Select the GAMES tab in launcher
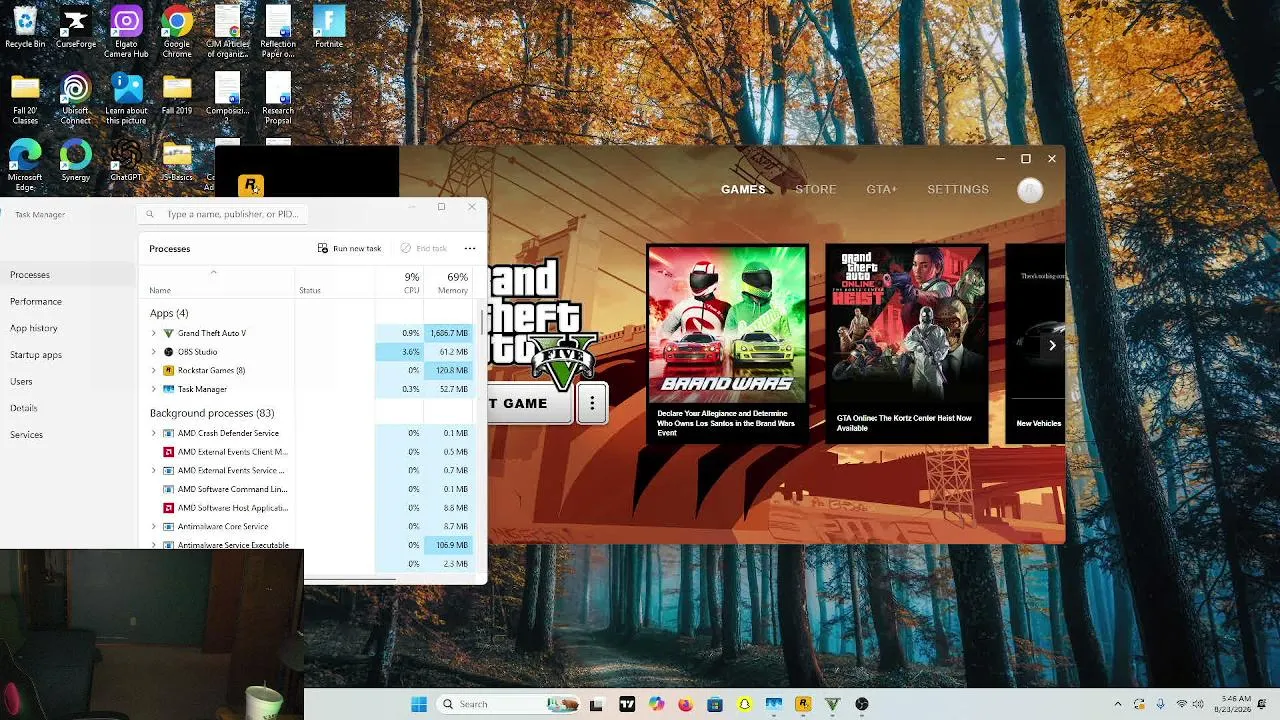The width and height of the screenshot is (1280, 720). [743, 189]
